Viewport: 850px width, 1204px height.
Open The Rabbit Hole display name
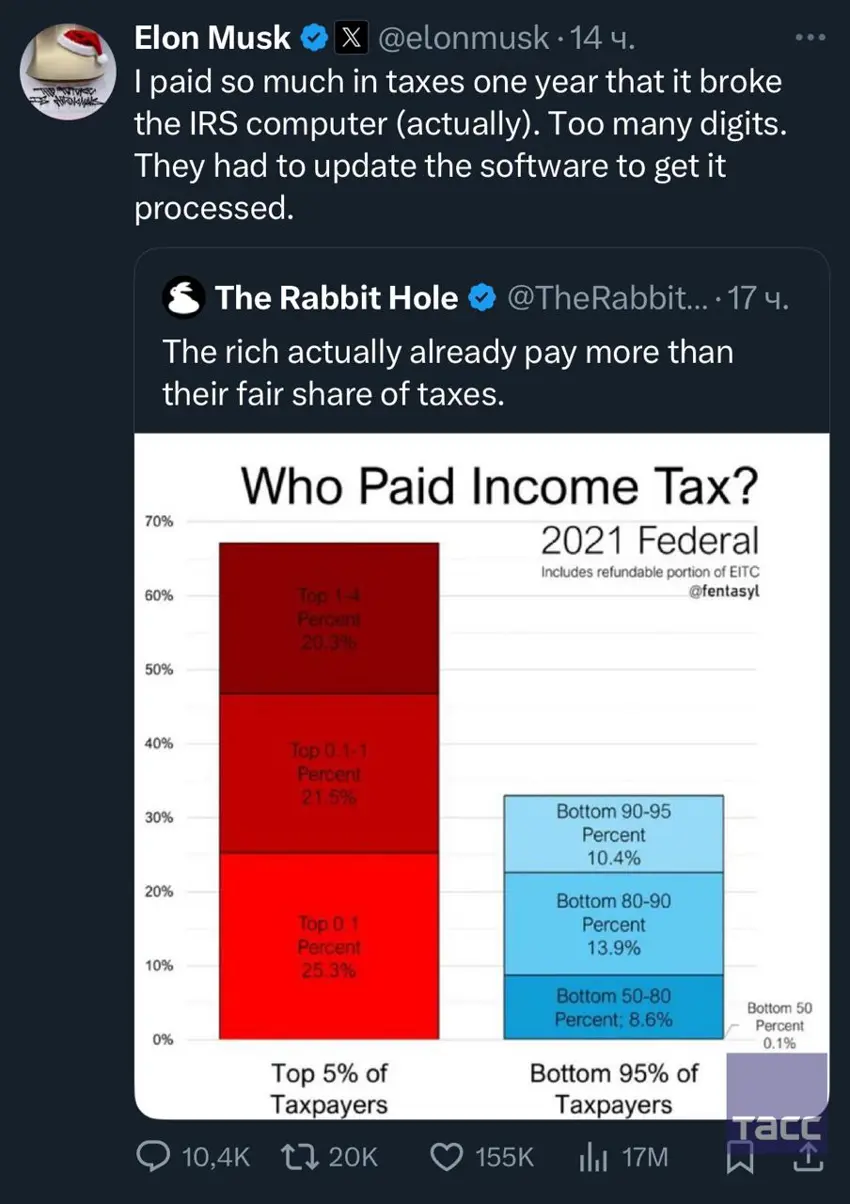point(337,298)
